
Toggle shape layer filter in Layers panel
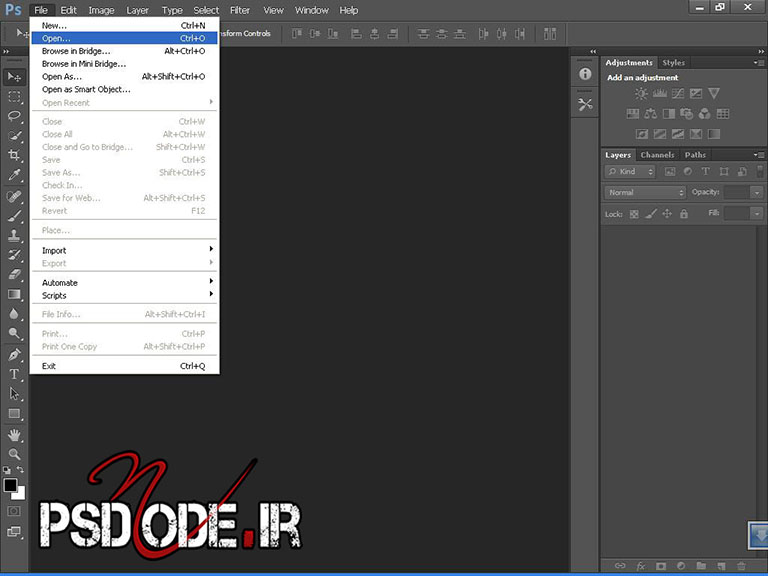tap(724, 171)
